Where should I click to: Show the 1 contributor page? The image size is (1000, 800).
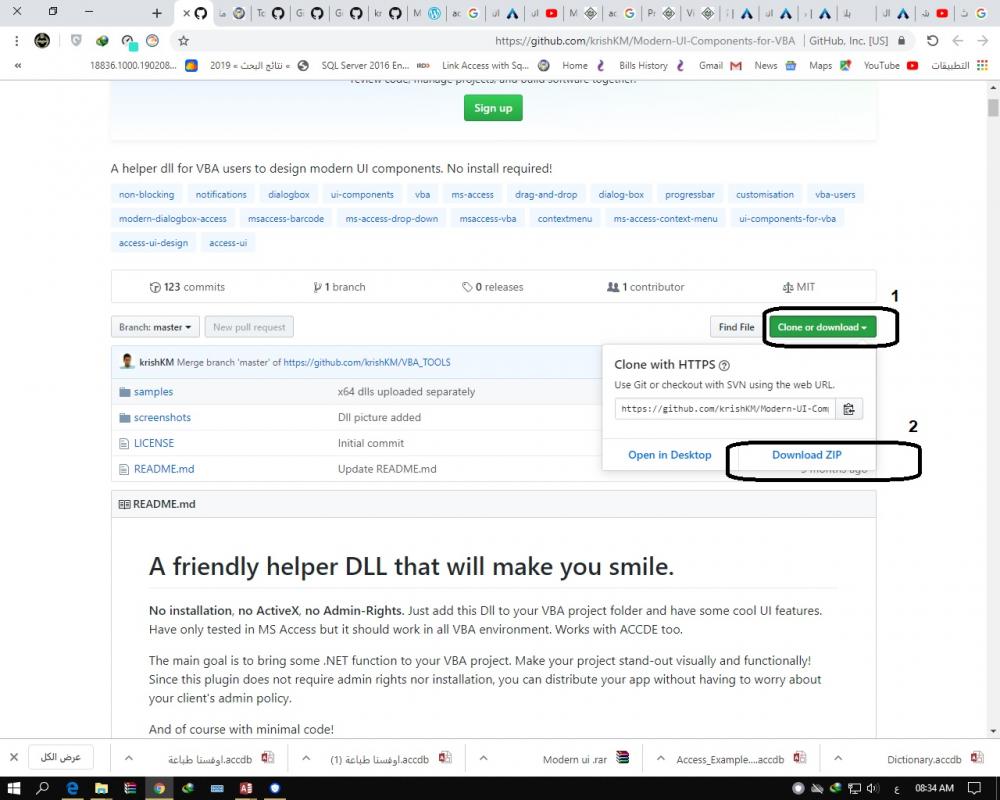tap(645, 287)
